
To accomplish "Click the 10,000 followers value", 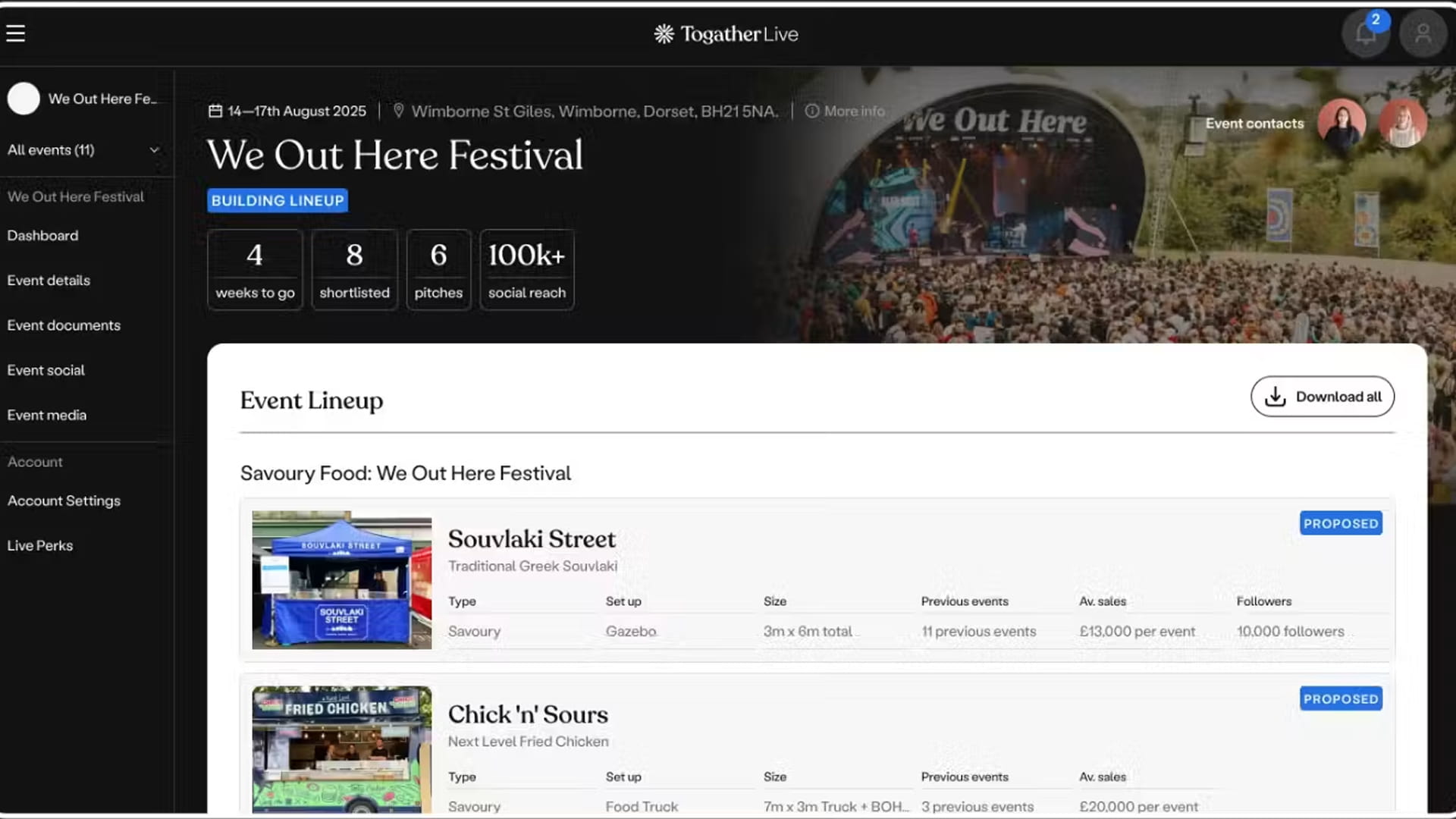I will [1290, 631].
